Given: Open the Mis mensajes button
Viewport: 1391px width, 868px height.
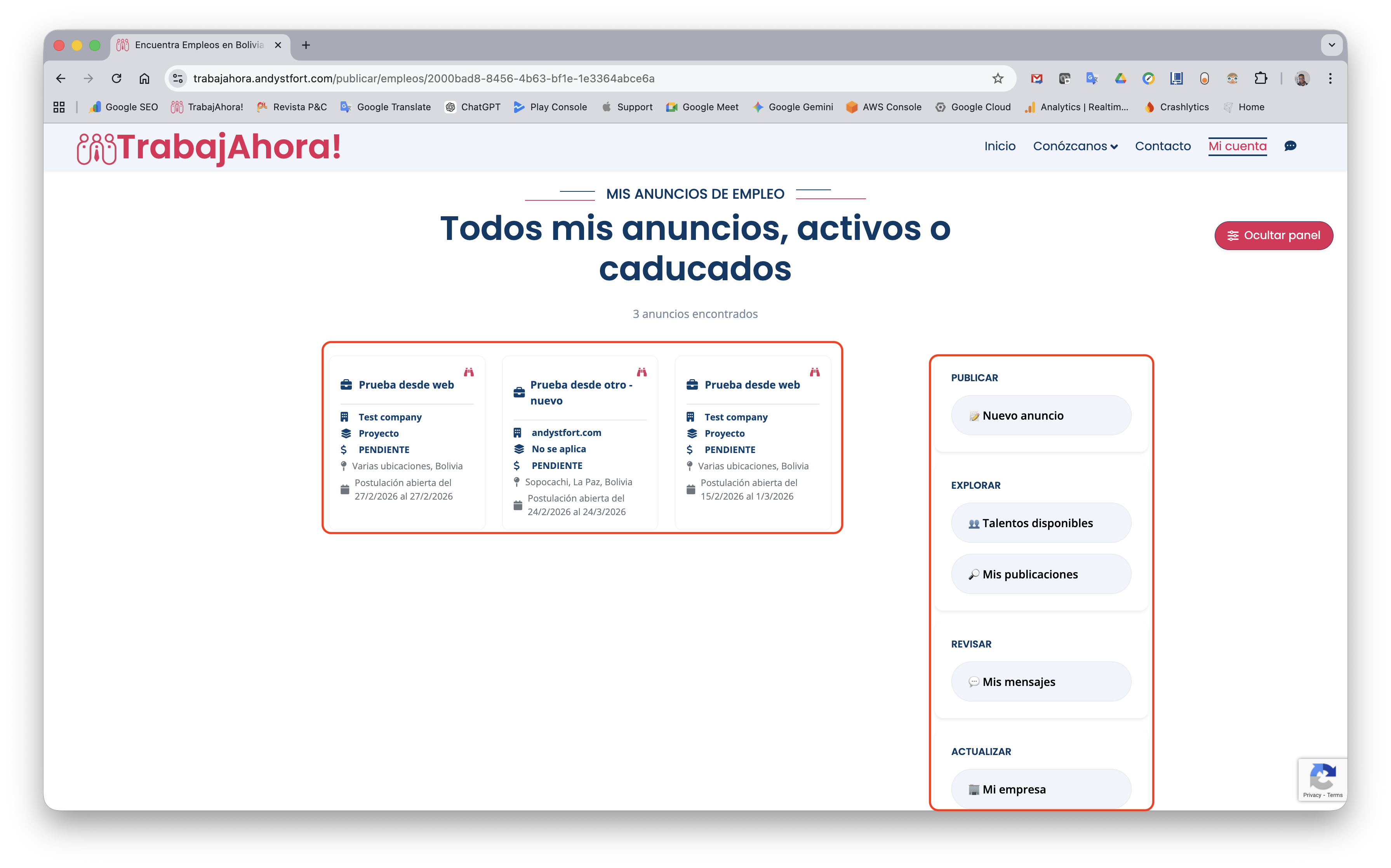Looking at the screenshot, I should click(1041, 681).
